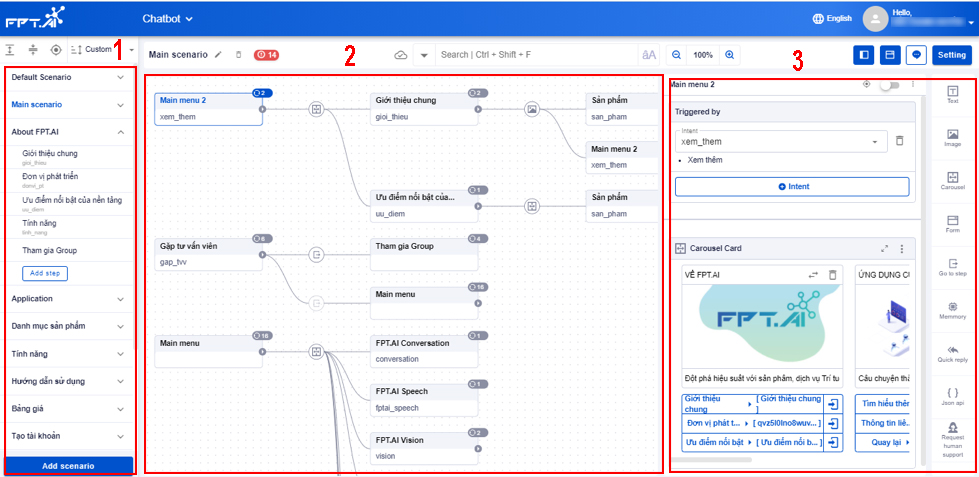
Task: Click the add Intent button
Action: [792, 187]
